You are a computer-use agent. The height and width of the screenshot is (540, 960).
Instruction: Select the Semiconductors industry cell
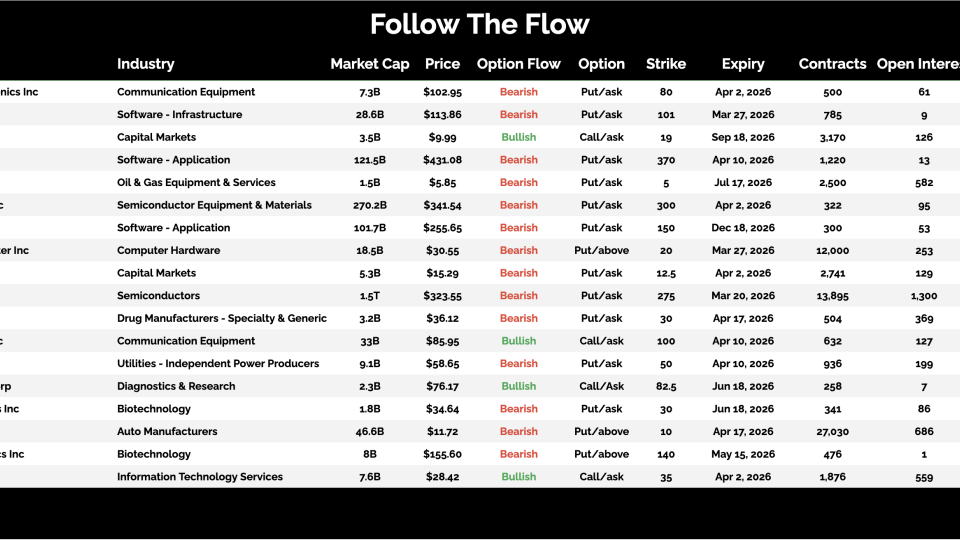click(x=158, y=296)
